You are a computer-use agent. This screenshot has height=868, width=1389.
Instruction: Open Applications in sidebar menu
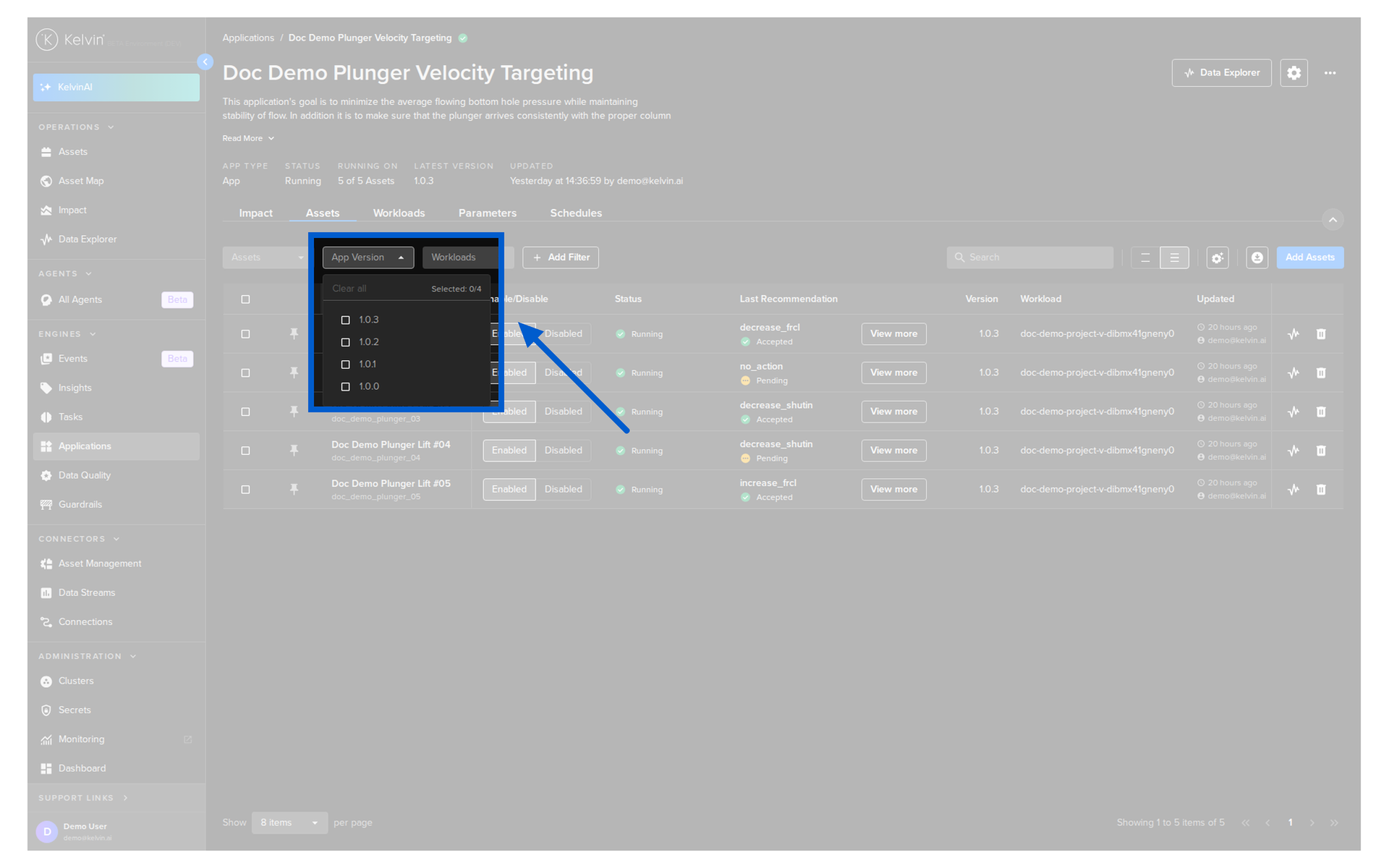point(116,446)
